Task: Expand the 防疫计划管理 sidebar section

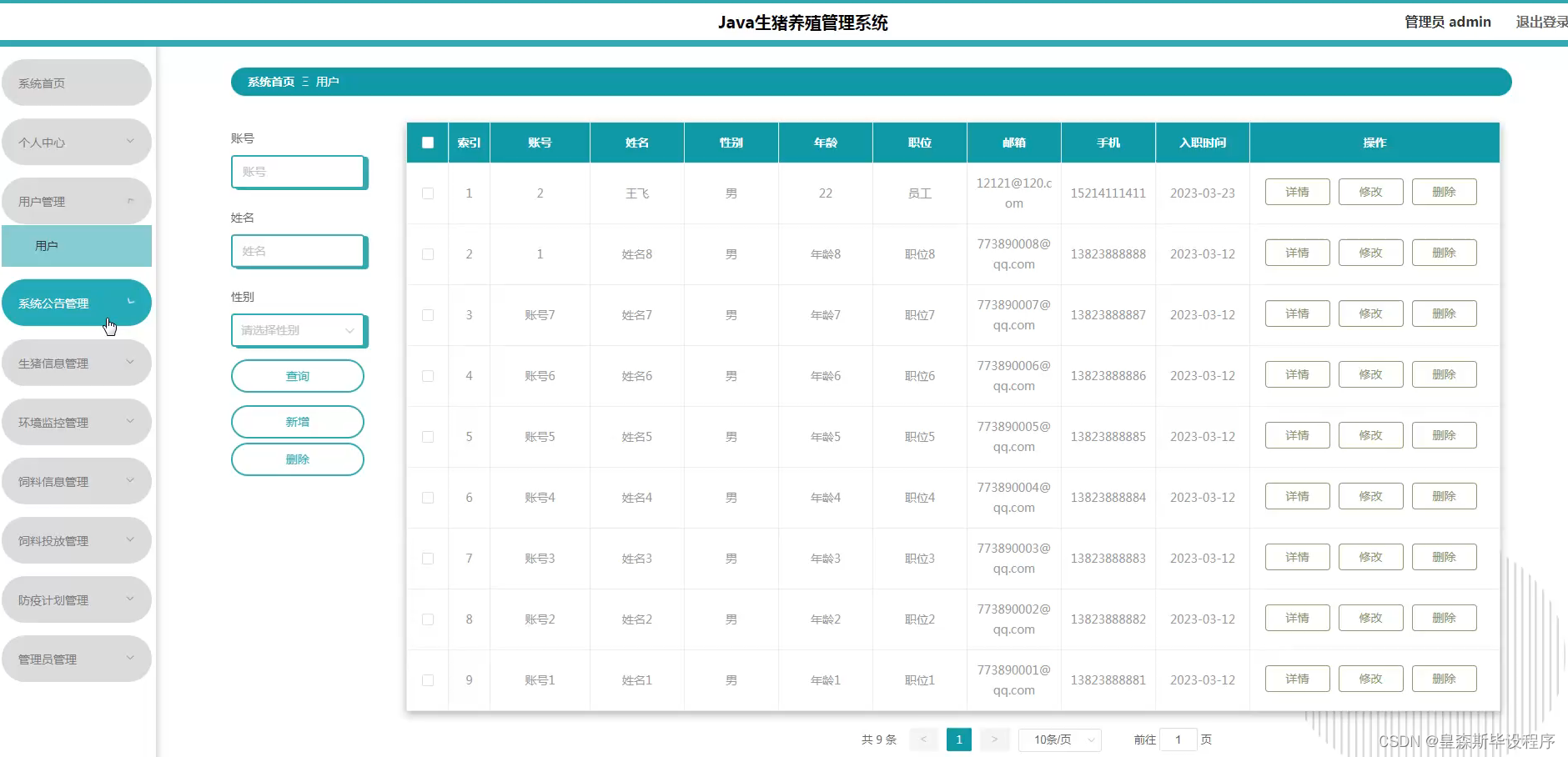Action: click(77, 599)
